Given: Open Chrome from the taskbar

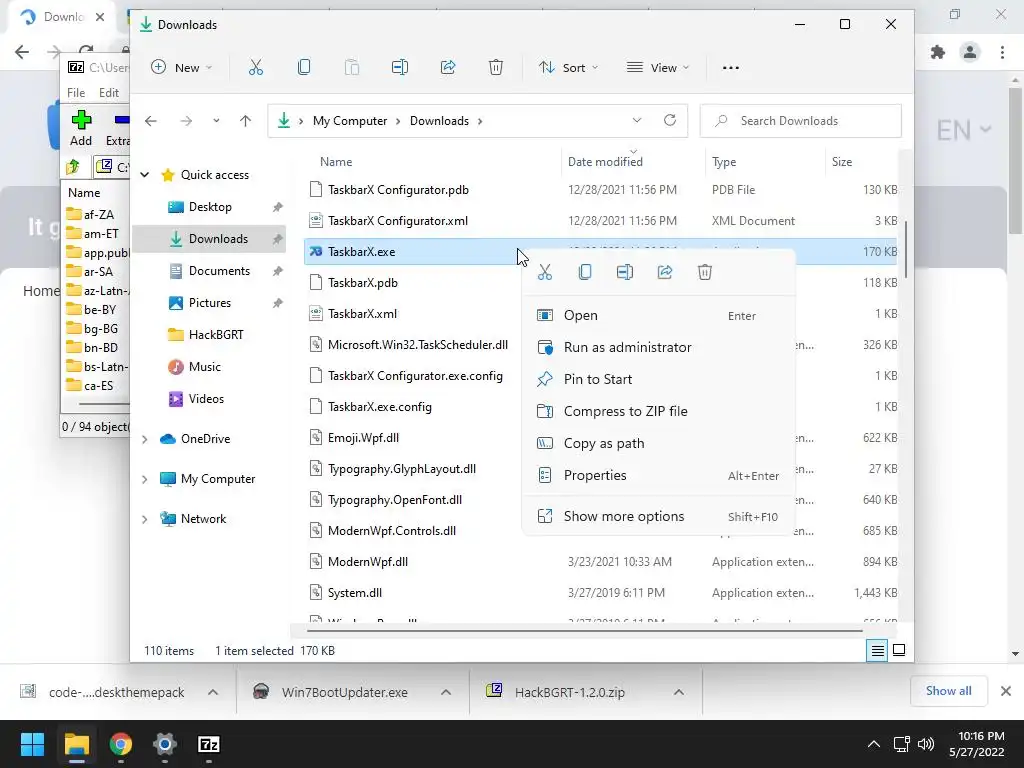Looking at the screenshot, I should pos(121,744).
